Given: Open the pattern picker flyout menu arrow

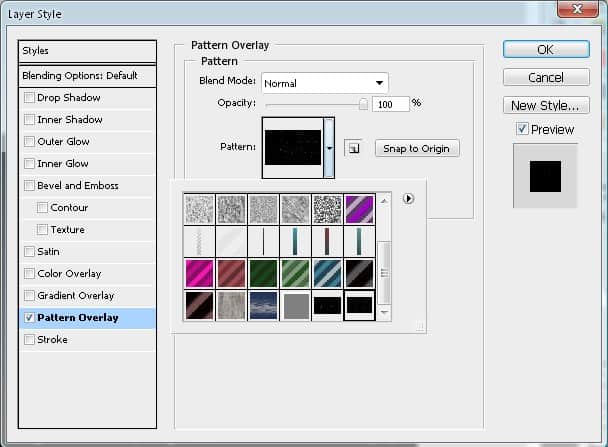Looking at the screenshot, I should click(x=408, y=198).
